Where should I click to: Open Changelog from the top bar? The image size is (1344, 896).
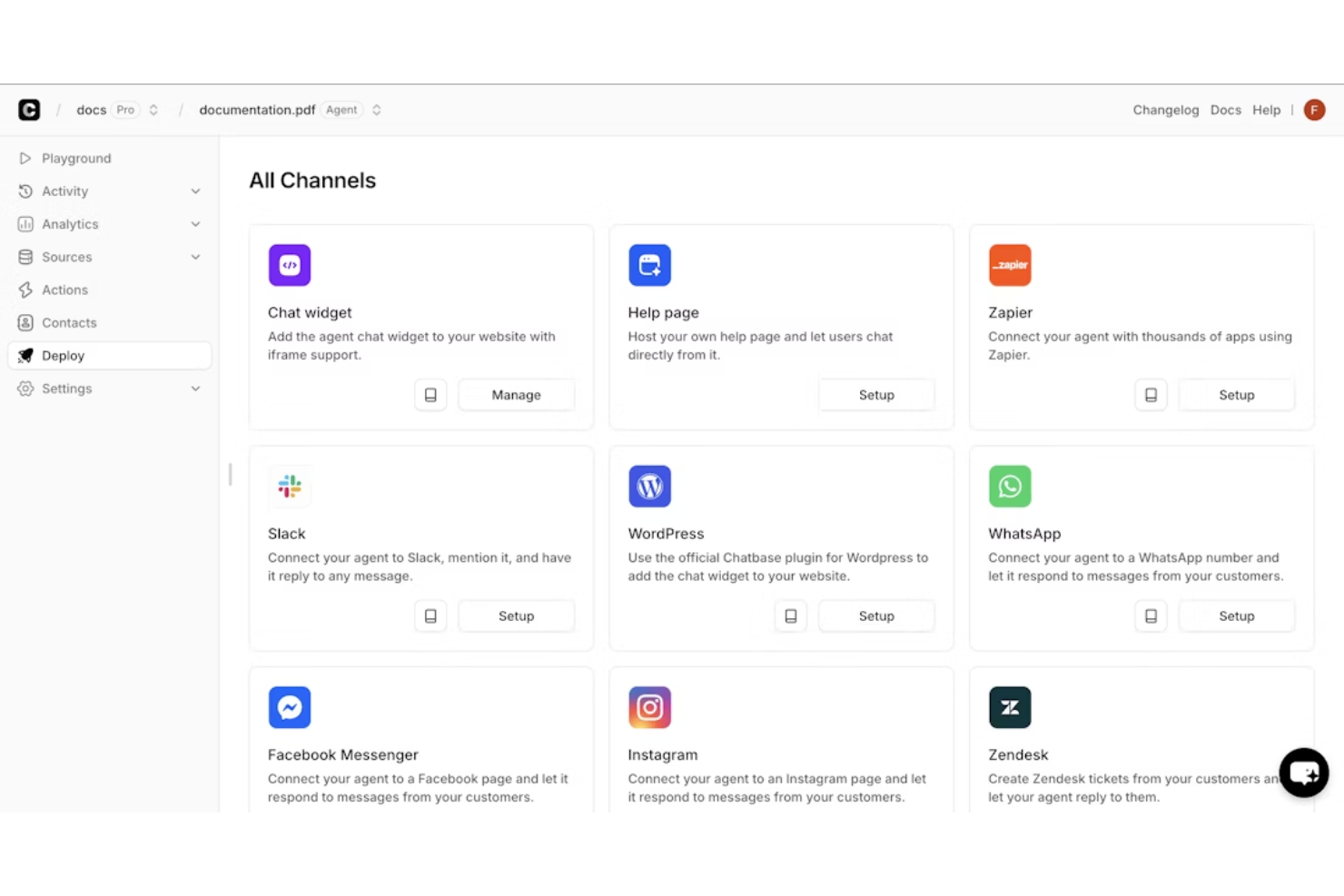pos(1165,109)
